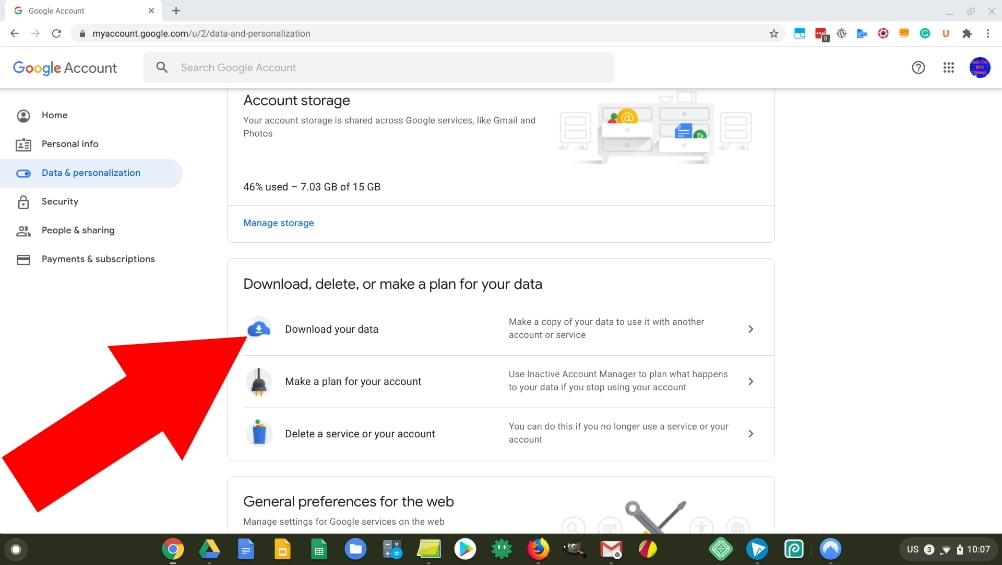Open Personal info in the sidebar

pyautogui.click(x=91, y=144)
